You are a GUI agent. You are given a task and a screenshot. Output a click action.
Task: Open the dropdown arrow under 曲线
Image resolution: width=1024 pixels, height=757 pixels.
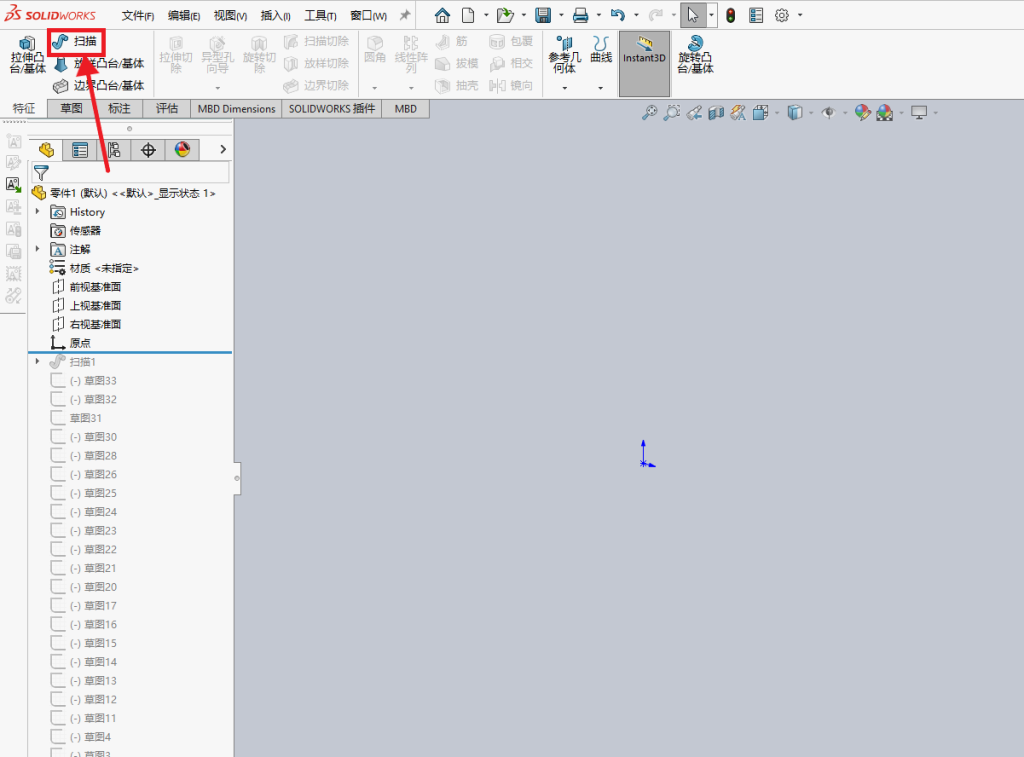[x=600, y=88]
